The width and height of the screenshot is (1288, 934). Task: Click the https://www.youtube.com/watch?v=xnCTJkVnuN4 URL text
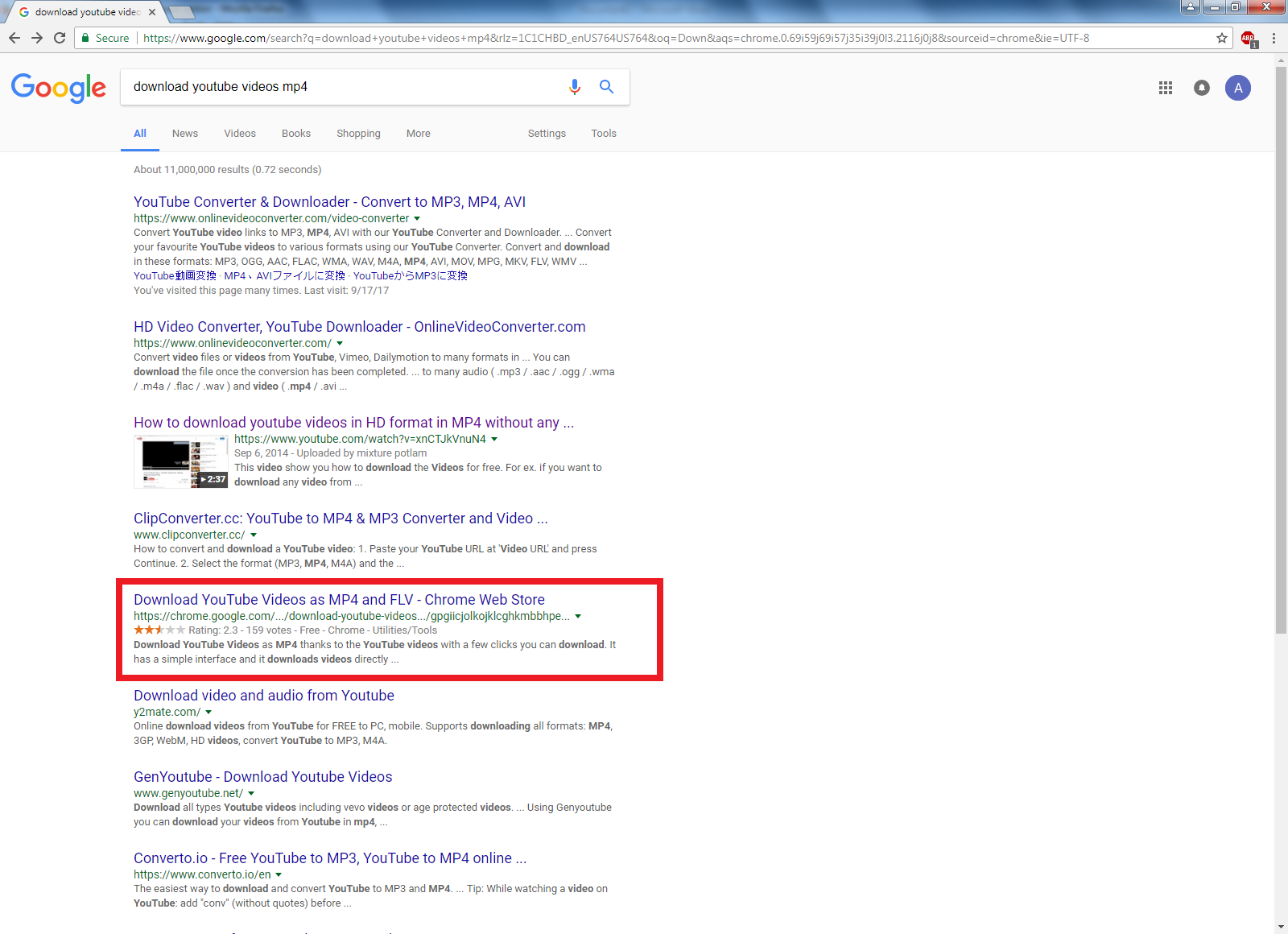(360, 439)
